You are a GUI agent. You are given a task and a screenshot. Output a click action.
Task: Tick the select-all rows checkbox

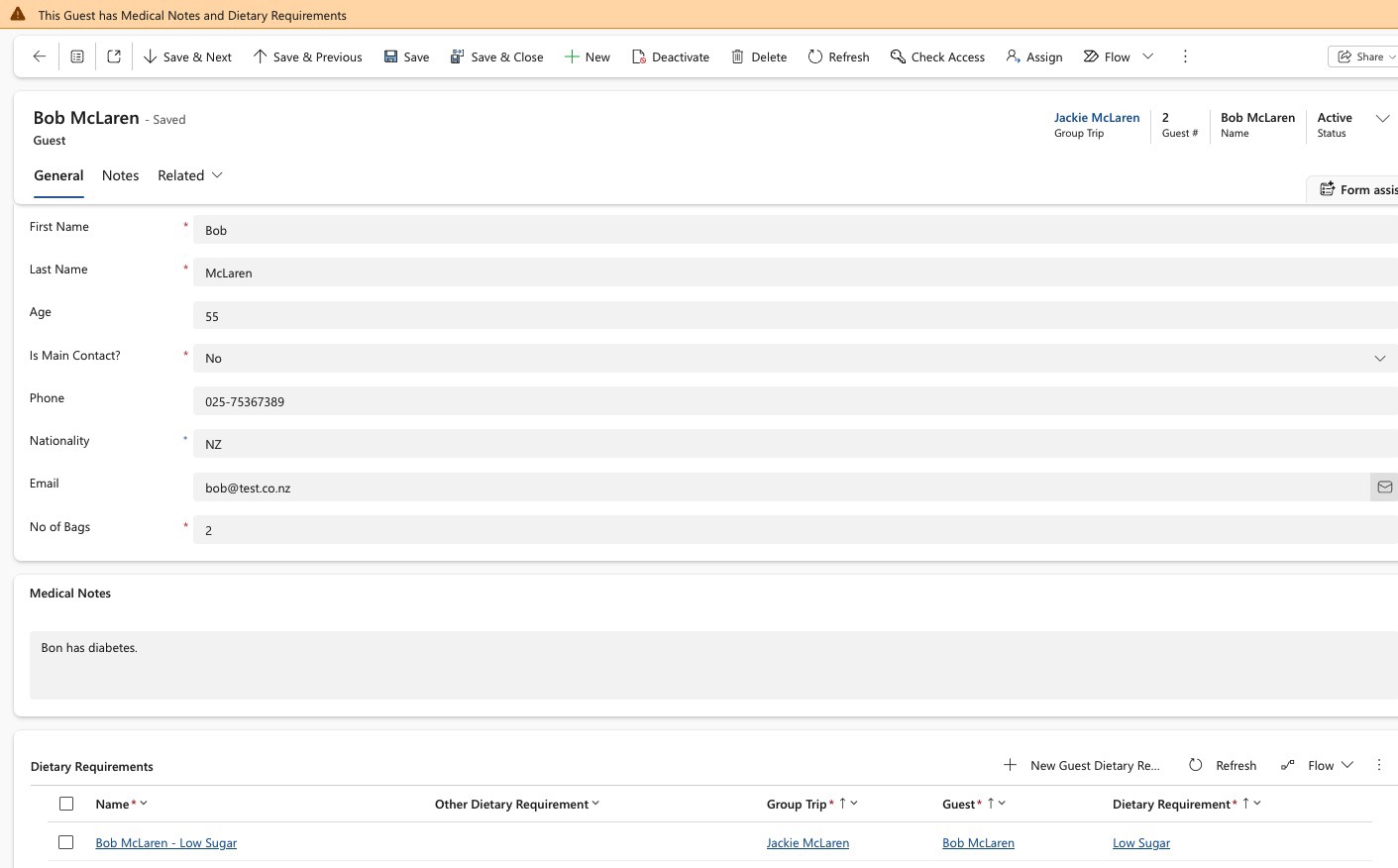coord(66,804)
